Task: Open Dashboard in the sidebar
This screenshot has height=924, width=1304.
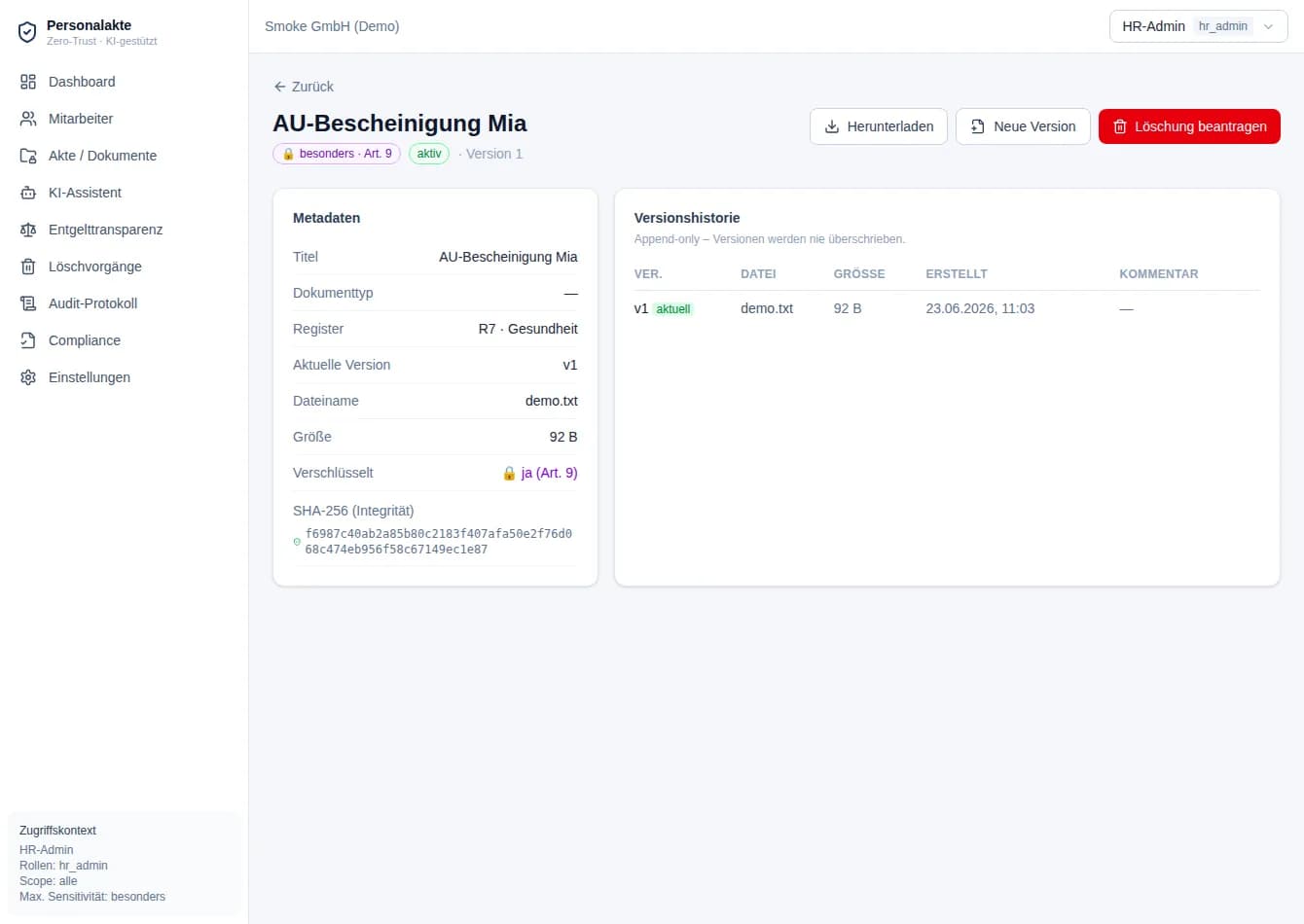Action: point(124,82)
